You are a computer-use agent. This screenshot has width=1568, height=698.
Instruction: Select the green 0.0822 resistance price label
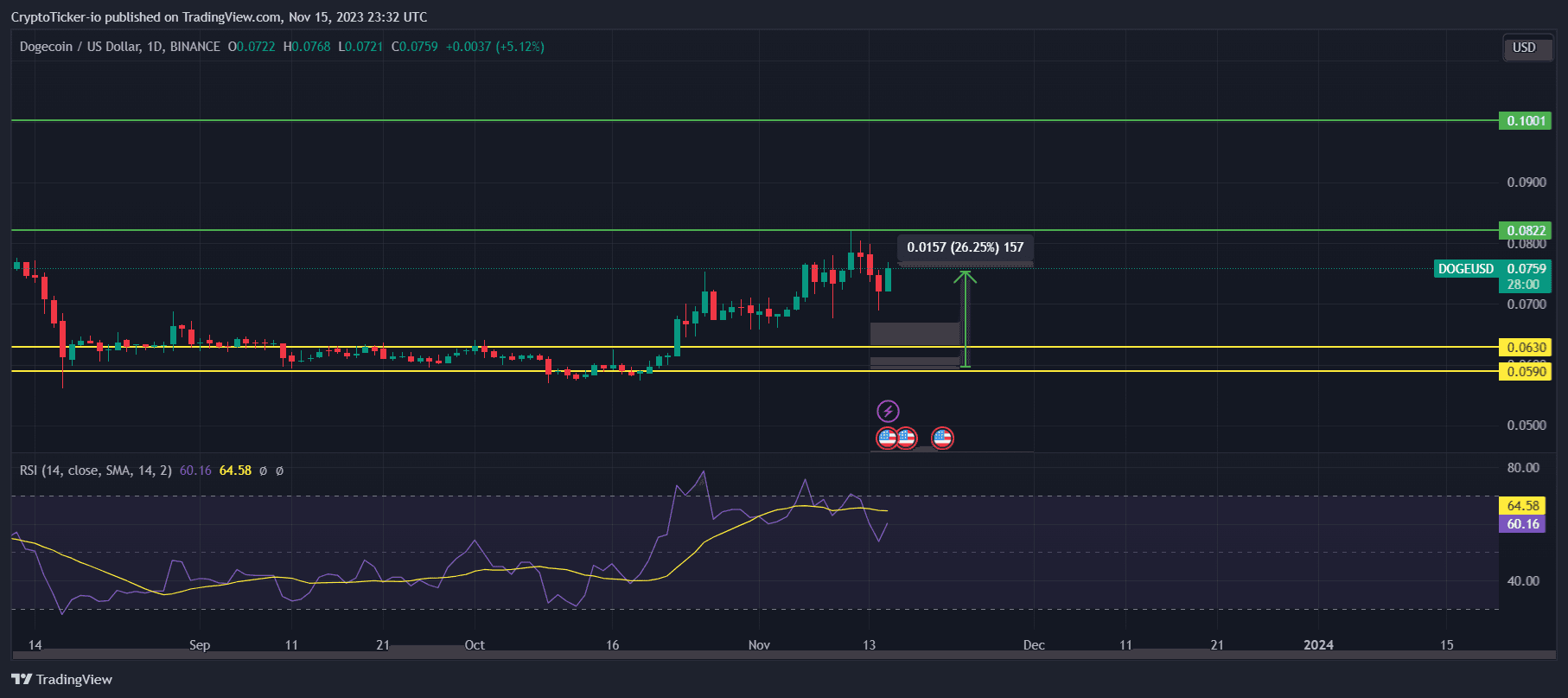[x=1525, y=230]
